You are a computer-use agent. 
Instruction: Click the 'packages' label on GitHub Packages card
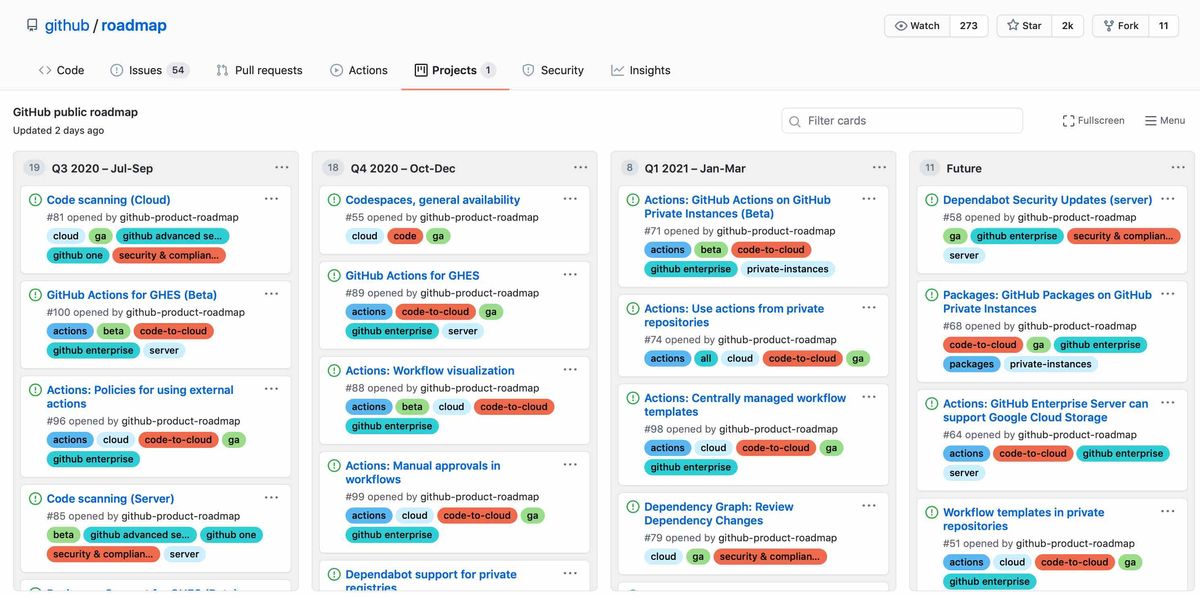971,364
